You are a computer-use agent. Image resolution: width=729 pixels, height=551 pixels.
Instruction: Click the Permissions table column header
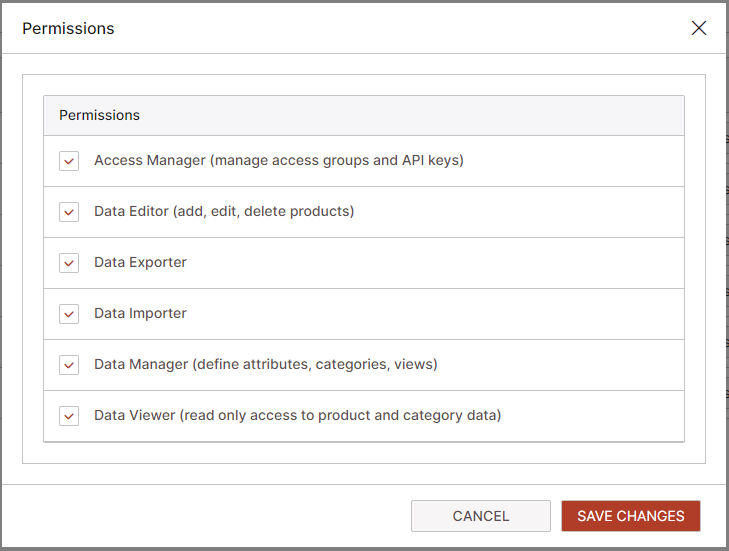click(x=100, y=115)
